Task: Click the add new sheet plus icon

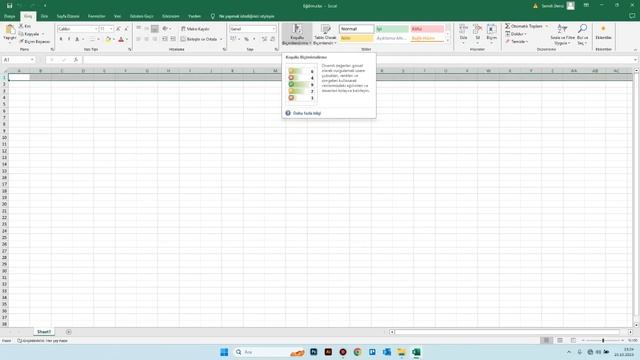Action: (69, 332)
